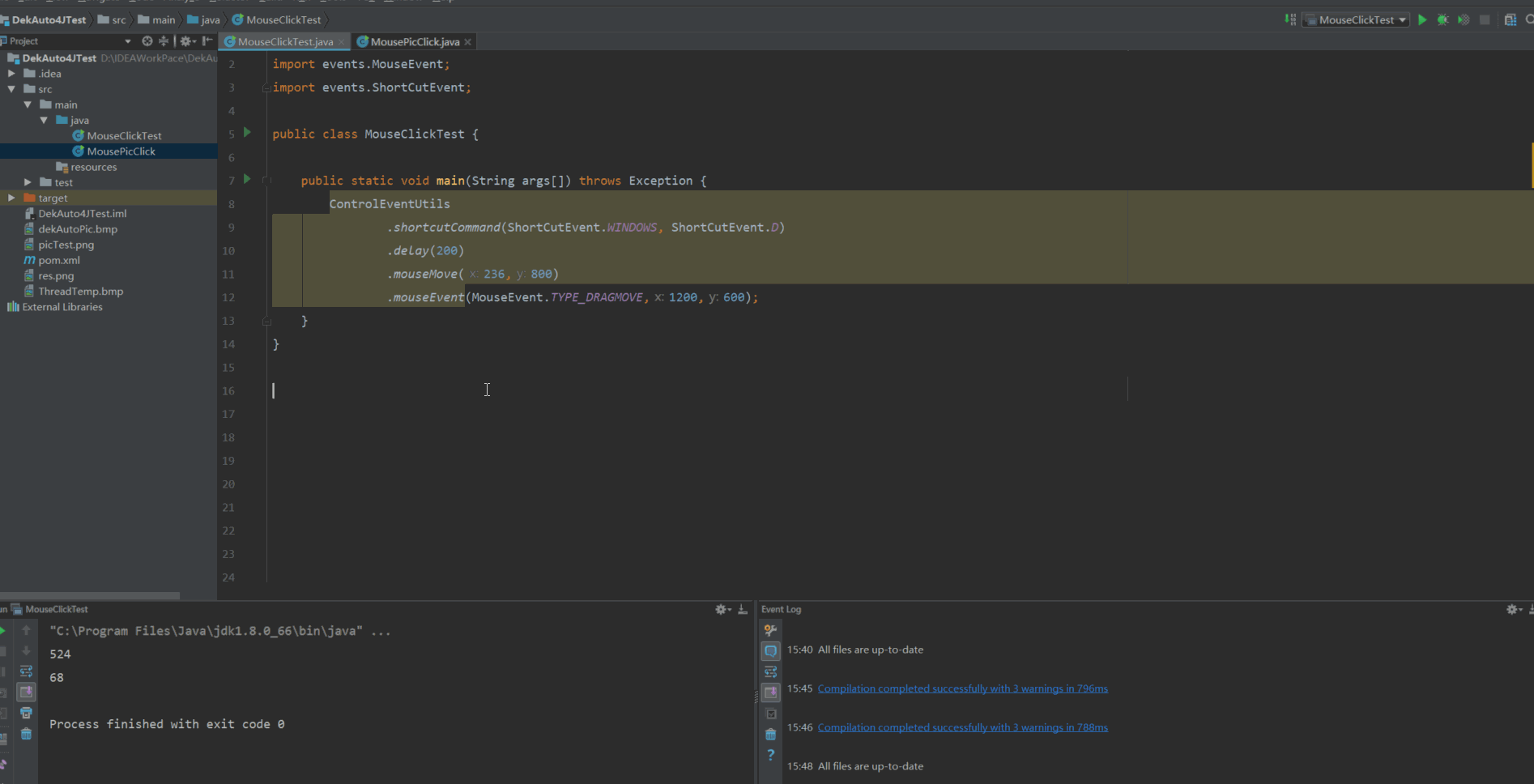Collapse the main folder in the tree
Viewport: 1534px width, 784px height.
[x=28, y=104]
